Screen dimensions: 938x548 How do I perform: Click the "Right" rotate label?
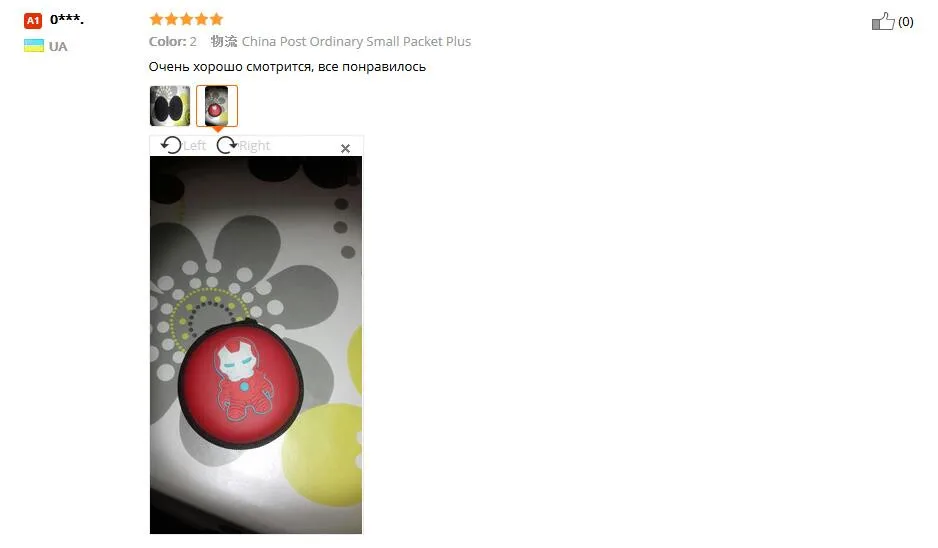click(x=254, y=145)
